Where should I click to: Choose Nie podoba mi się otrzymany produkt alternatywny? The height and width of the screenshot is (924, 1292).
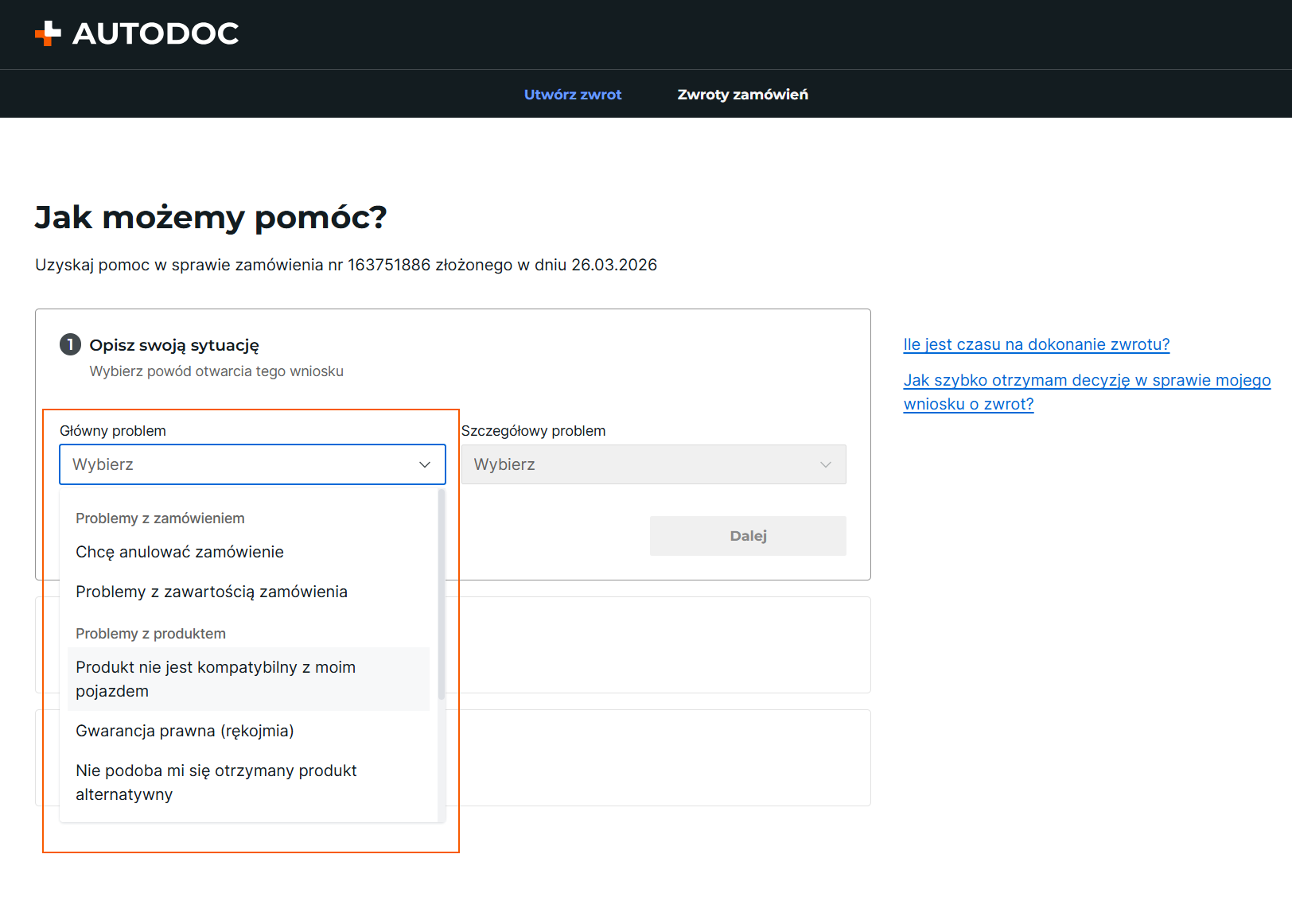(248, 782)
